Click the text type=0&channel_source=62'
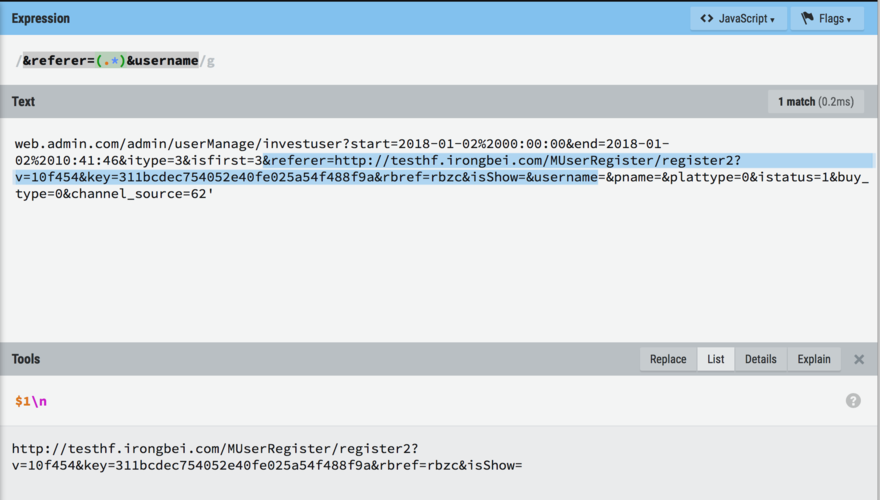Image resolution: width=880 pixels, height=500 pixels. click(x=114, y=194)
